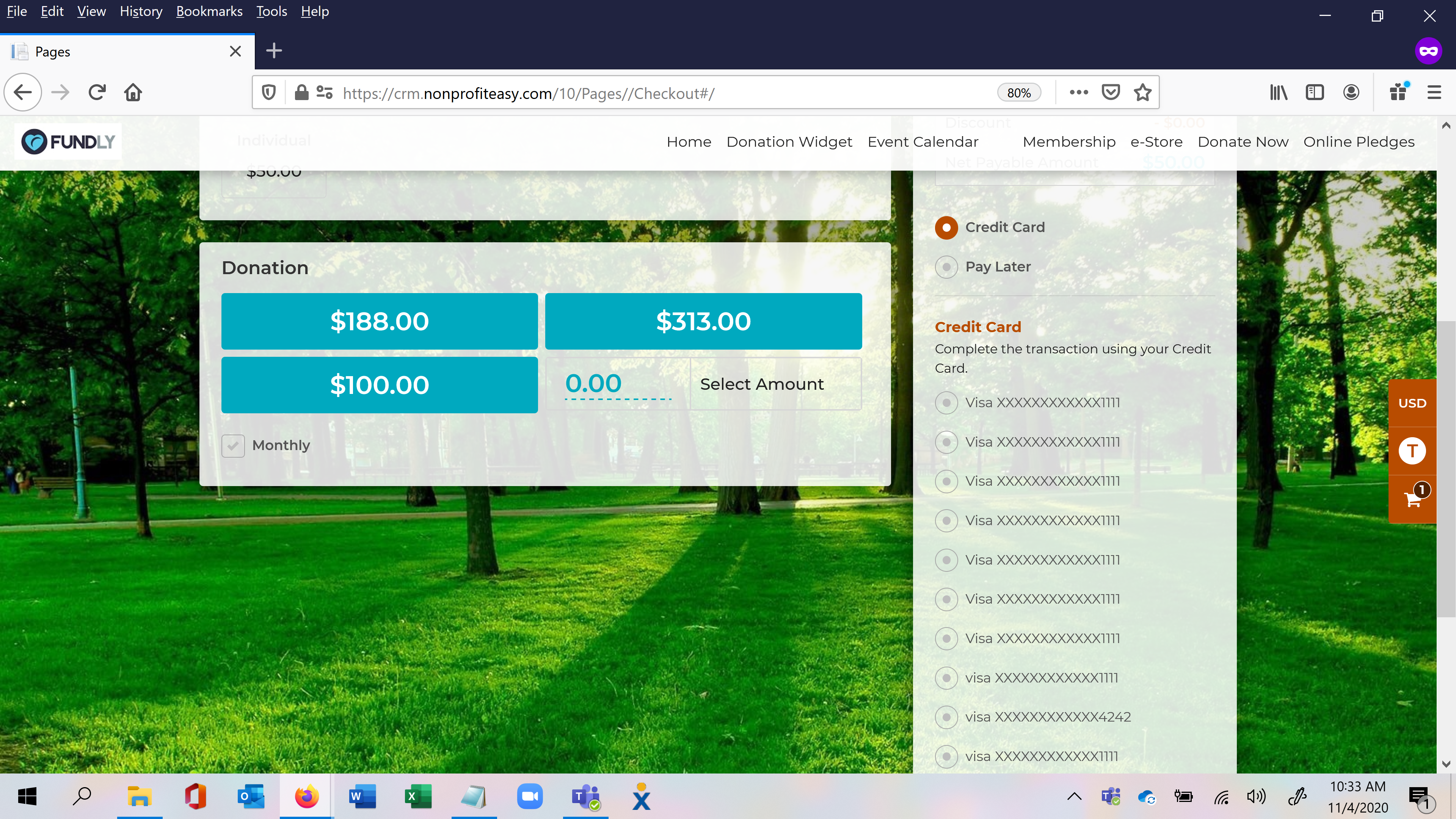Click the Donate Now link
The height and width of the screenshot is (819, 1456).
[x=1243, y=142]
